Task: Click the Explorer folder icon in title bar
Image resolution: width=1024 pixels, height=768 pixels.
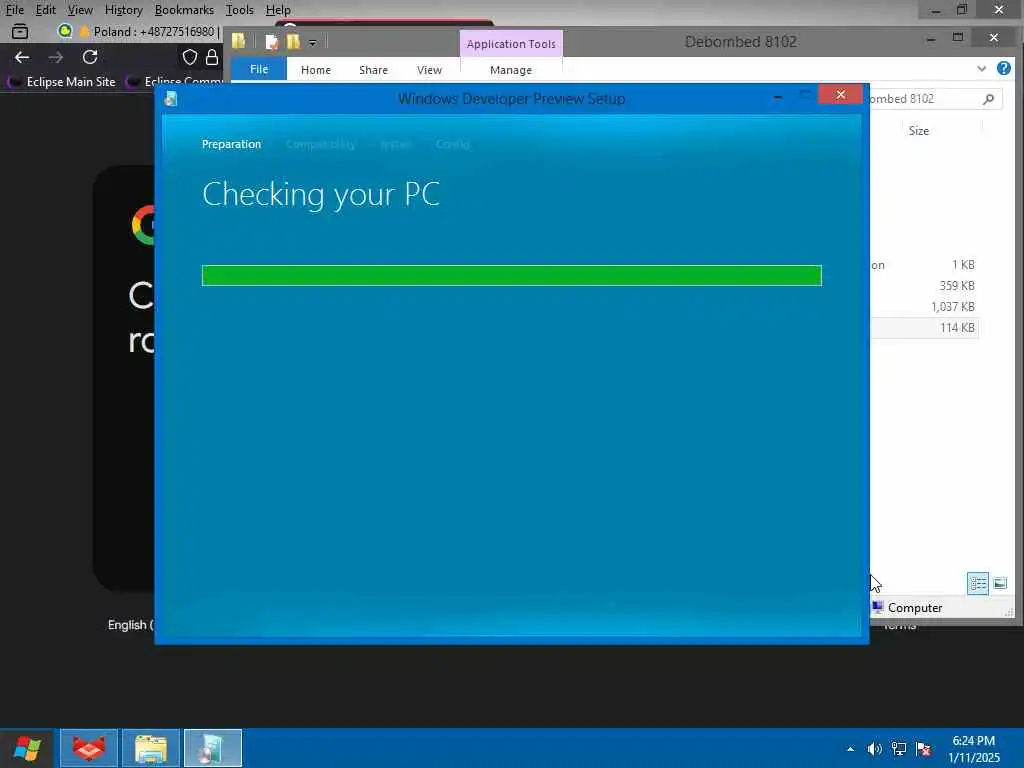Action: pos(238,41)
